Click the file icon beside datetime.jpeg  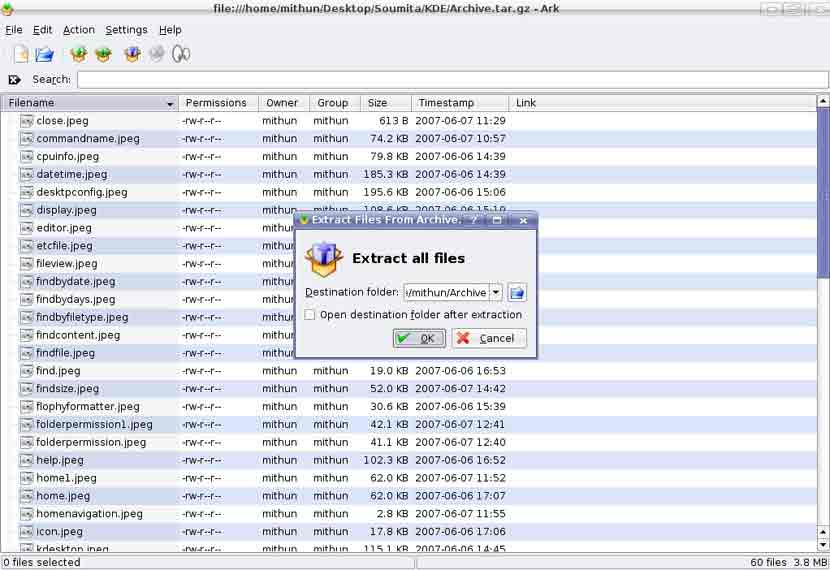point(26,175)
